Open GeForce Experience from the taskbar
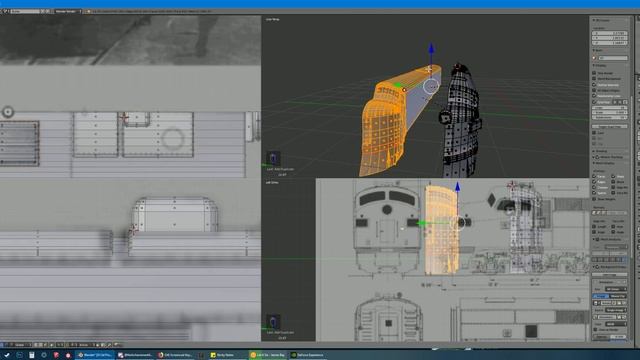 [307, 355]
